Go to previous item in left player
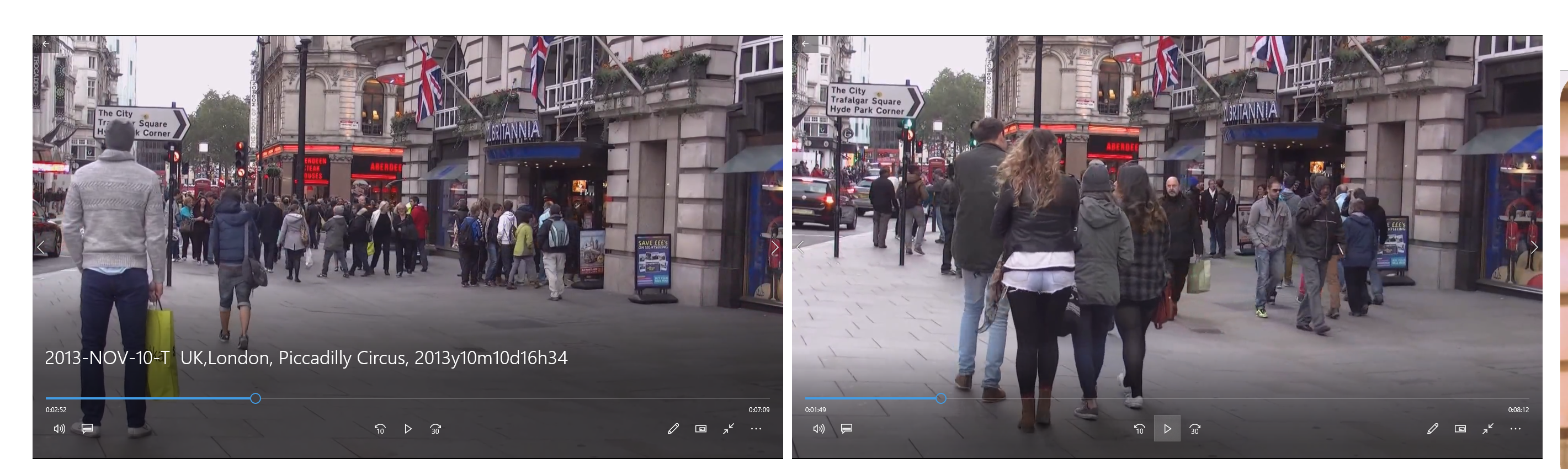The width and height of the screenshot is (1568, 469). pyautogui.click(x=41, y=247)
